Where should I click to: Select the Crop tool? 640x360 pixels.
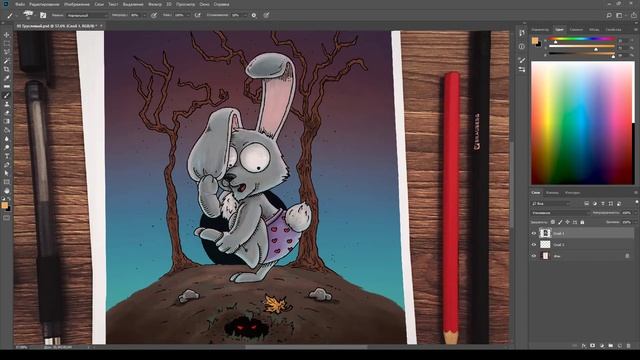click(x=7, y=69)
